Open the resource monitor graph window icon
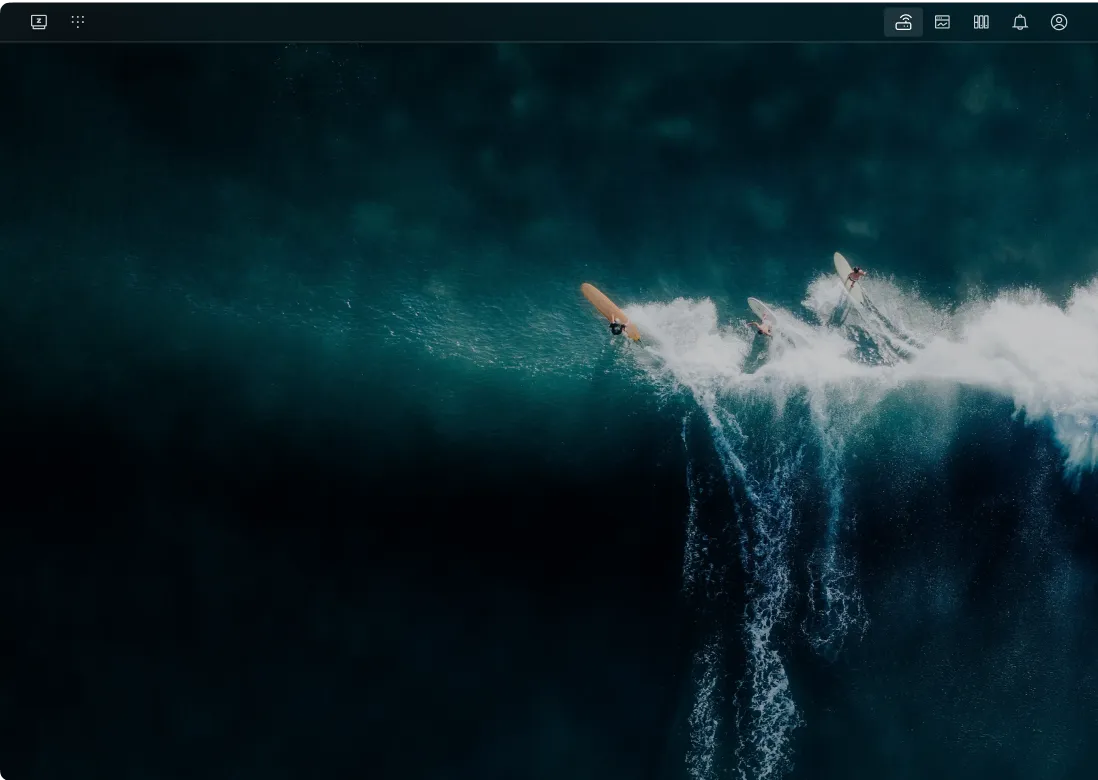The image size is (1098, 780). click(x=942, y=22)
